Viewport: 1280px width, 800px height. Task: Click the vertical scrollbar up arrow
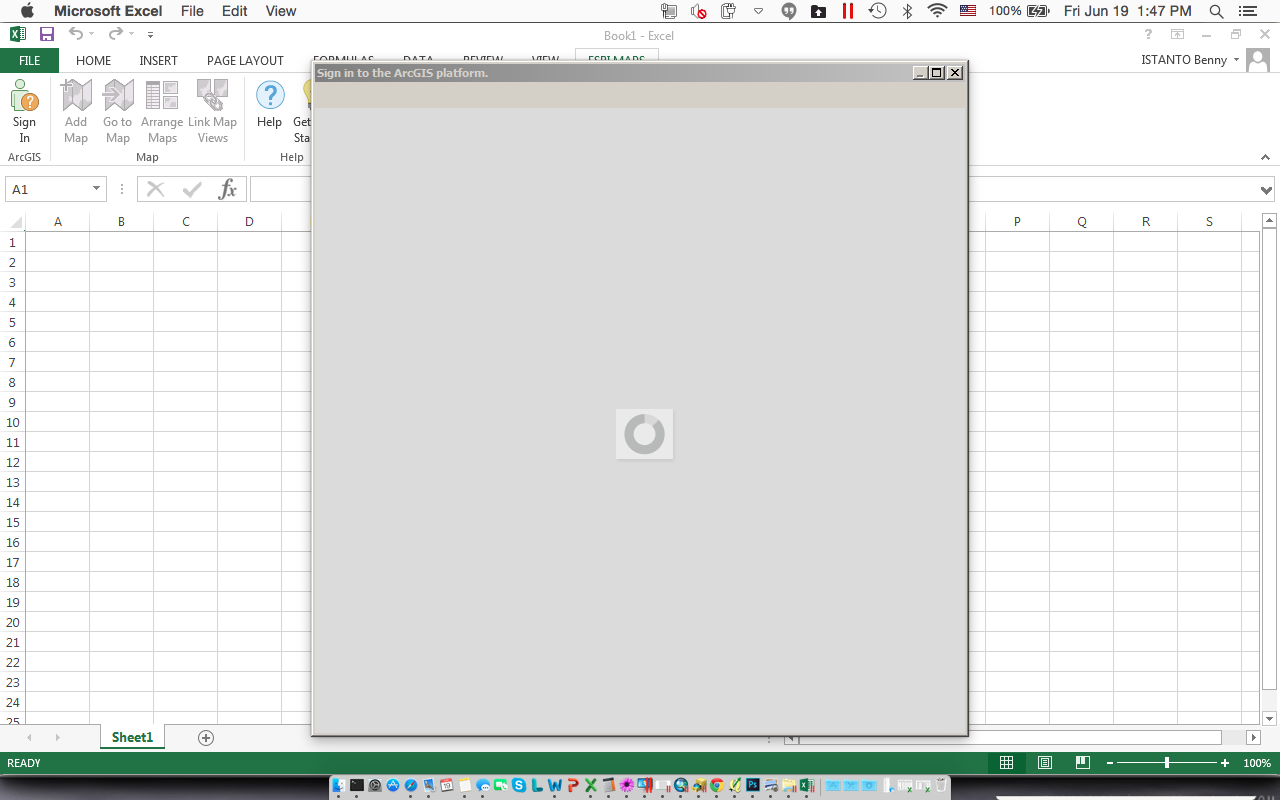pyautogui.click(x=1270, y=221)
